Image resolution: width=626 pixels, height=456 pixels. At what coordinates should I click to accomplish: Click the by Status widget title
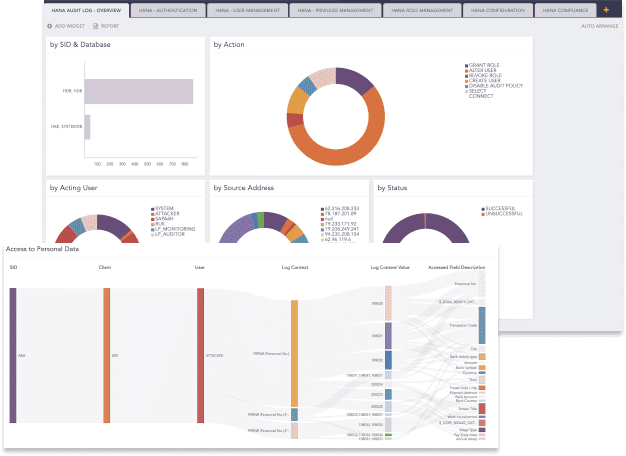point(392,188)
